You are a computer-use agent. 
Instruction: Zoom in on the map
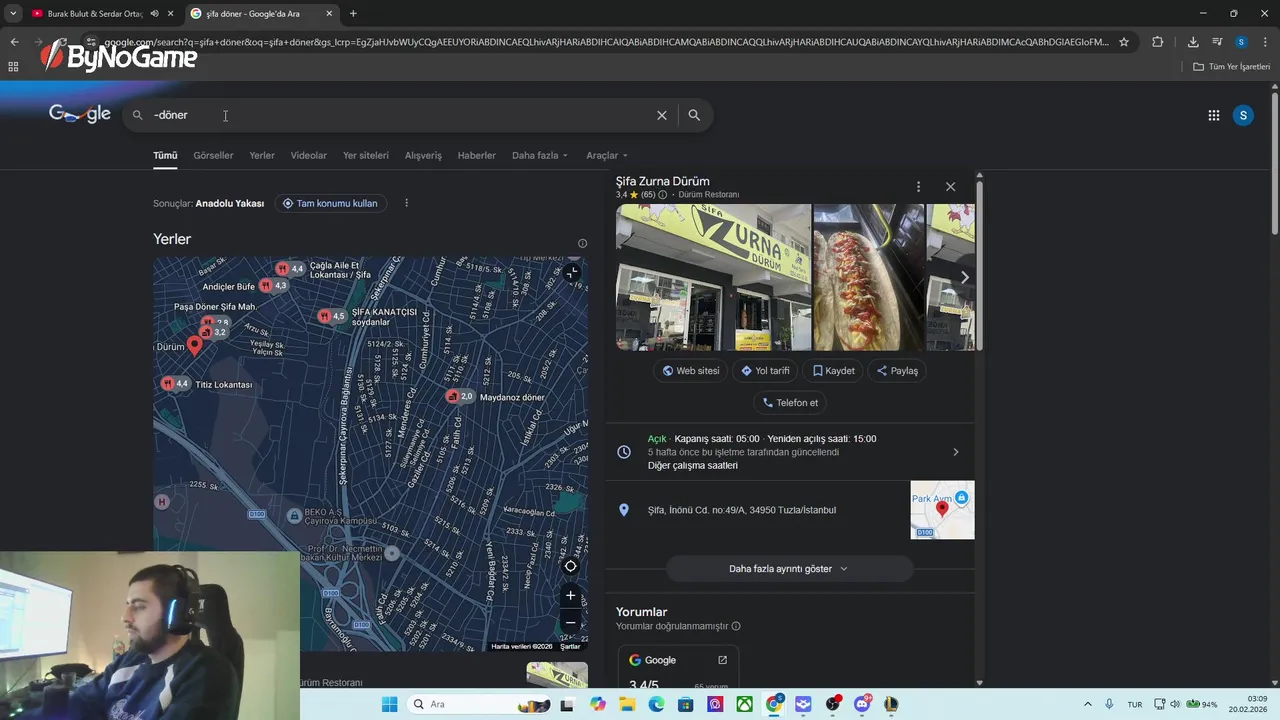click(x=570, y=595)
